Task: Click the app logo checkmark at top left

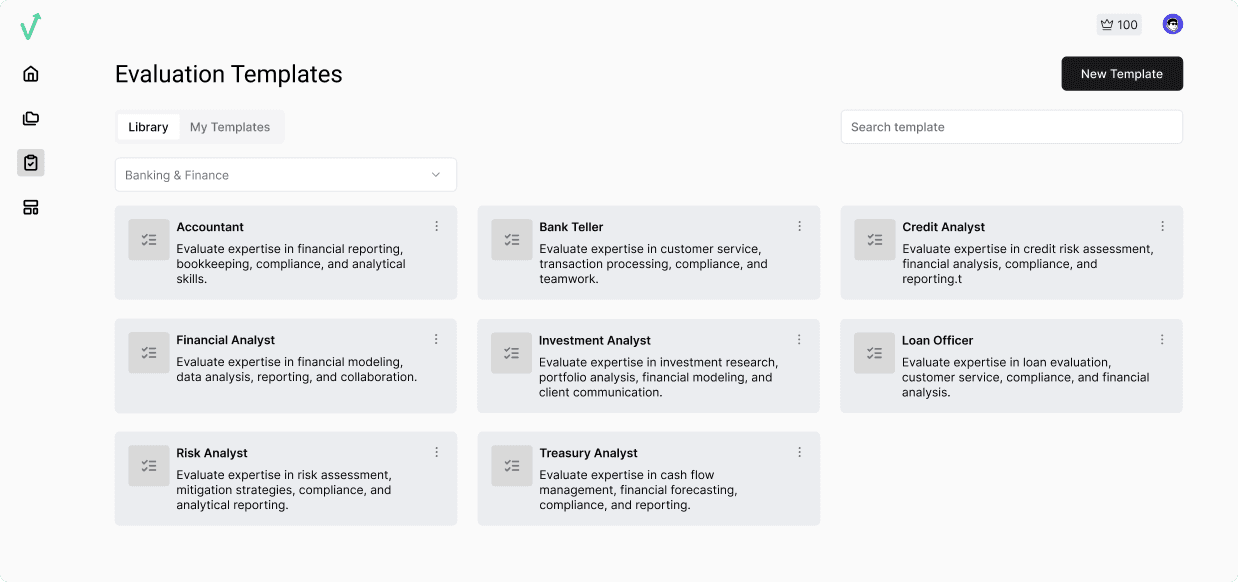Action: 31,26
